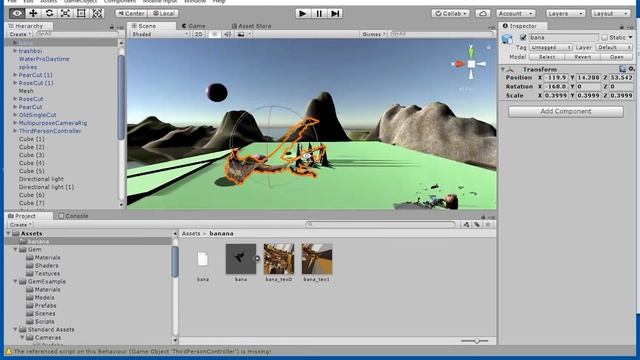This screenshot has width=640, height=360.
Task: Open the Layout dropdown
Action: pyautogui.click(x=611, y=13)
